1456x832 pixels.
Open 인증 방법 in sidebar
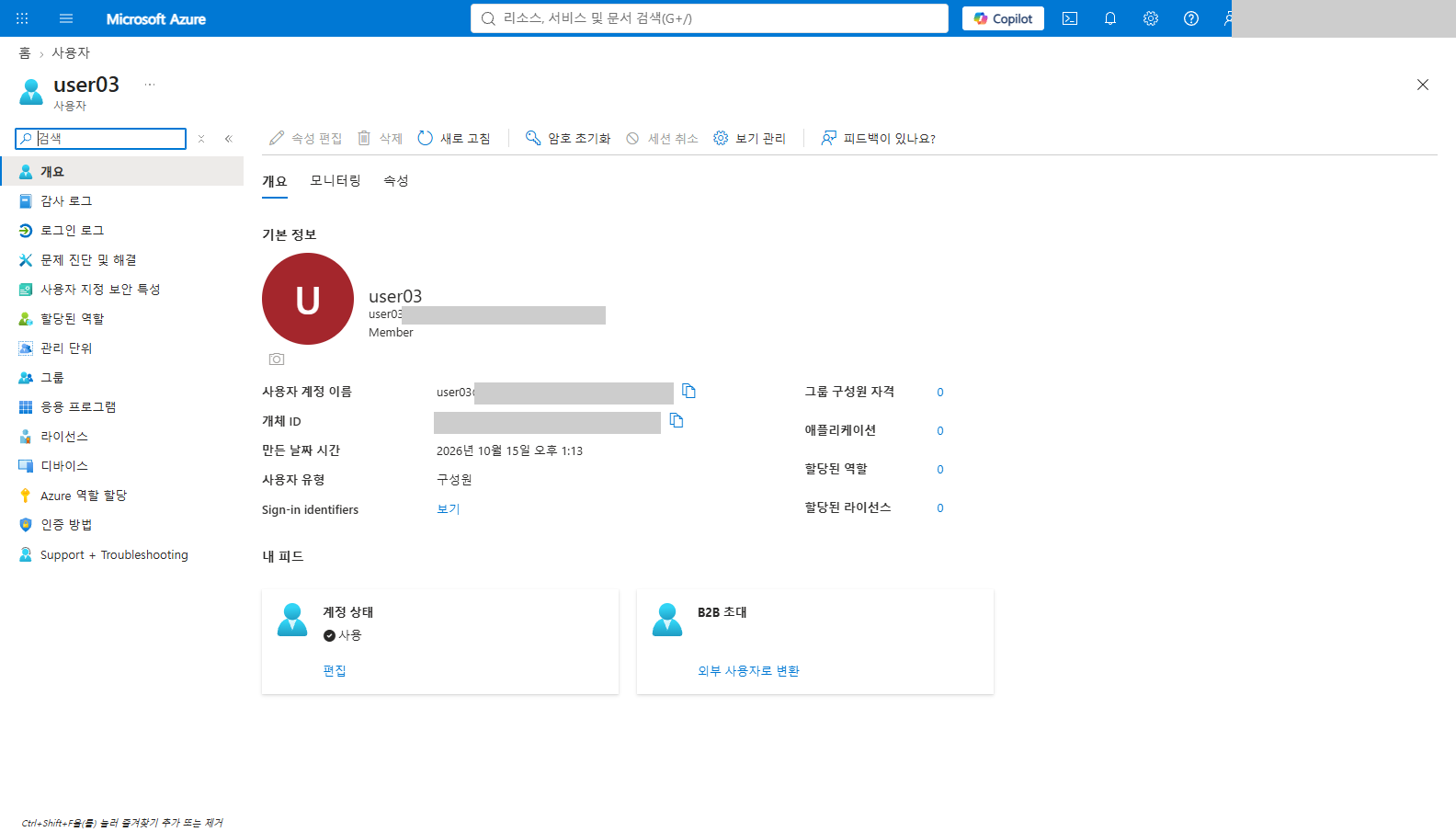[121, 525]
